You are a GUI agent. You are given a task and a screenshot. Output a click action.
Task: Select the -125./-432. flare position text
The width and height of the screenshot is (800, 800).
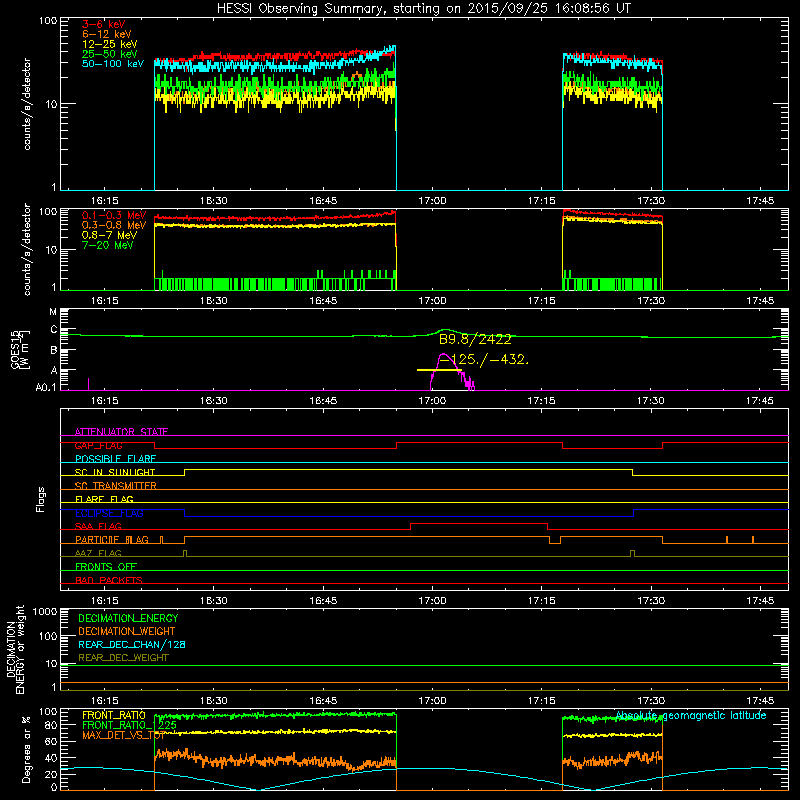pos(484,359)
